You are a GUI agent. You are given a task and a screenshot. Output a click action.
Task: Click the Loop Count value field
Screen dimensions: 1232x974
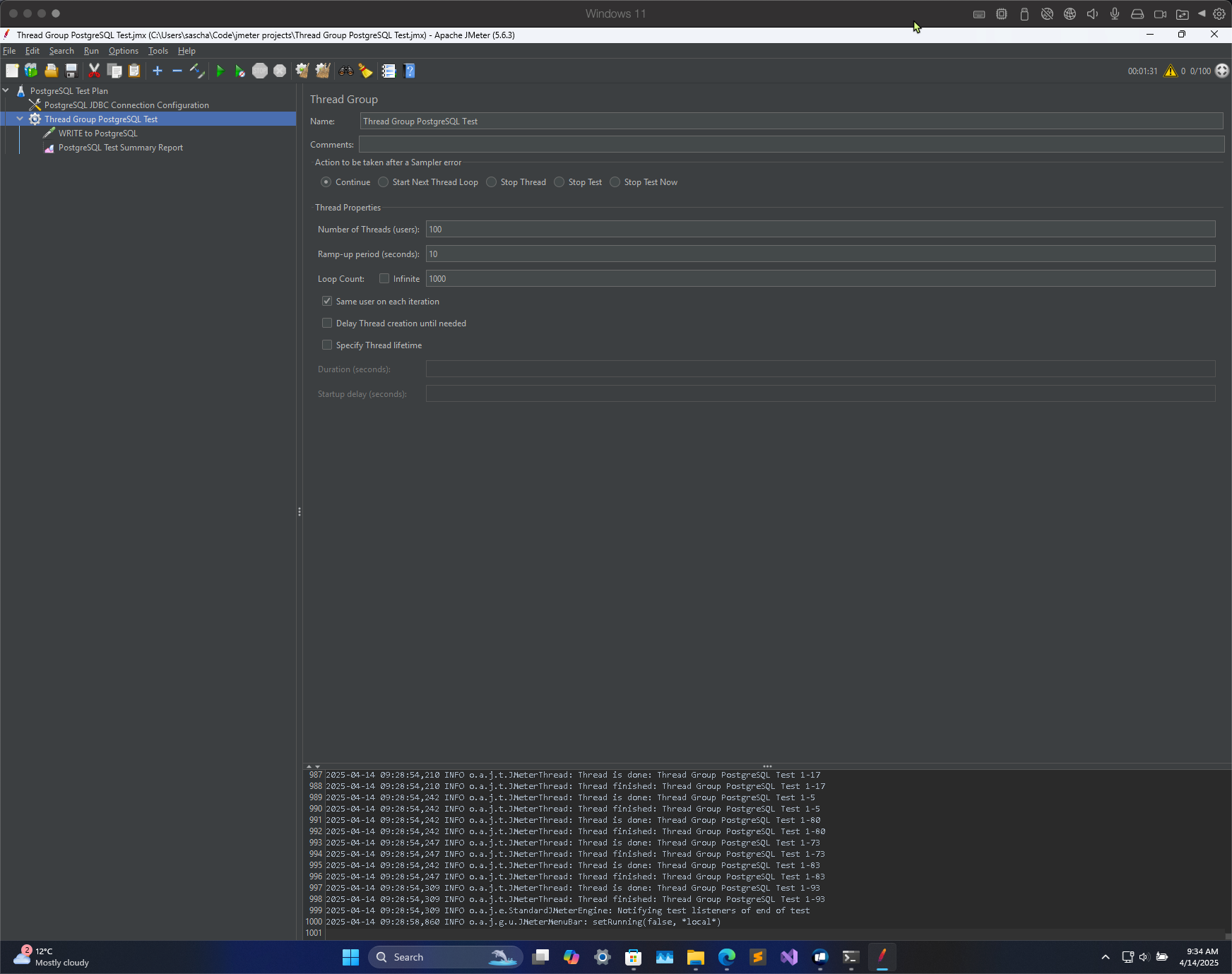click(820, 278)
